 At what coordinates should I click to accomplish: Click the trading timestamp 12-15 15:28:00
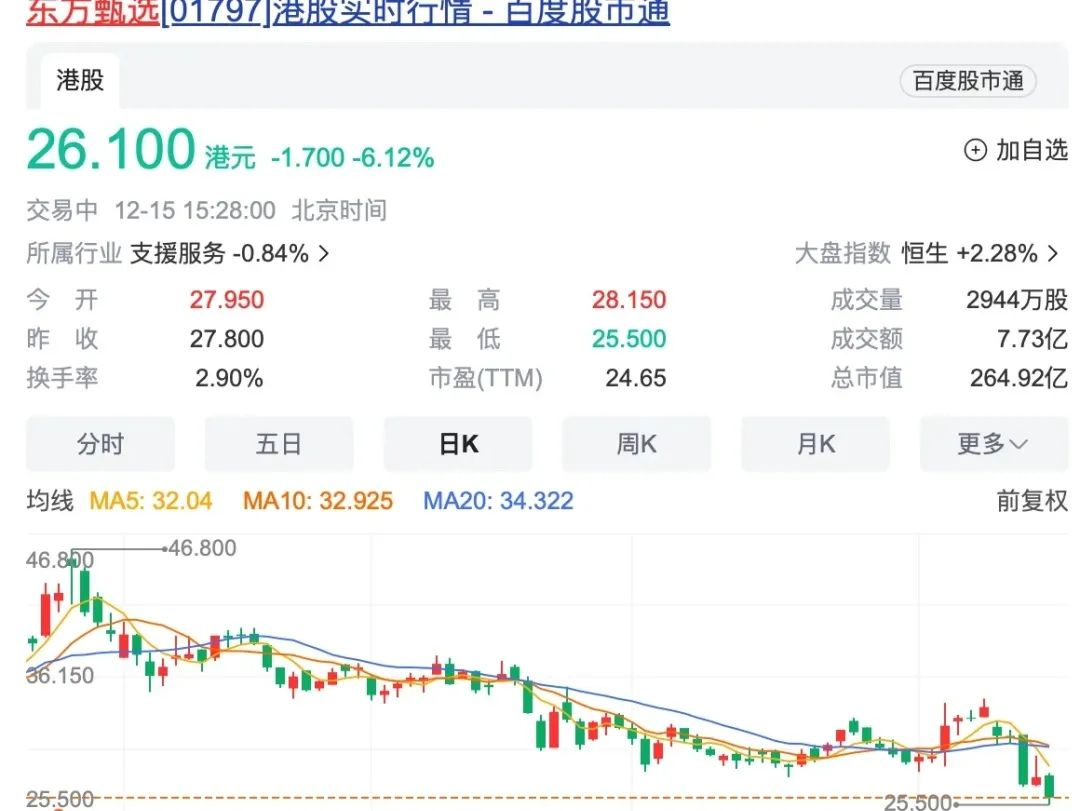coord(195,211)
